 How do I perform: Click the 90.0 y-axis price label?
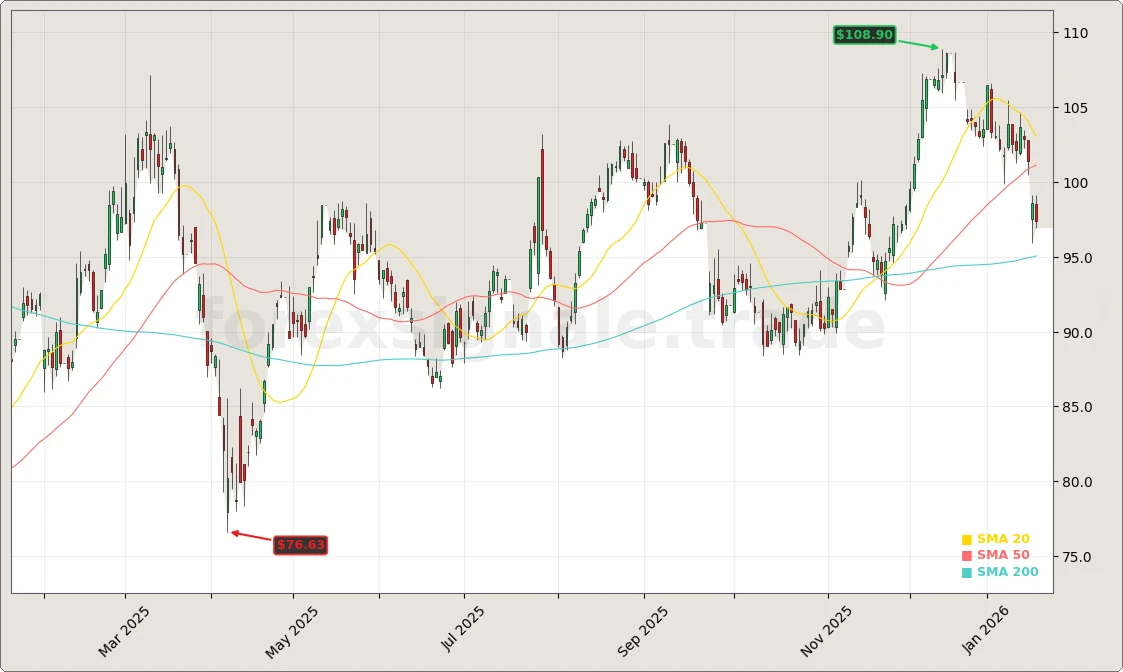pyautogui.click(x=1078, y=333)
